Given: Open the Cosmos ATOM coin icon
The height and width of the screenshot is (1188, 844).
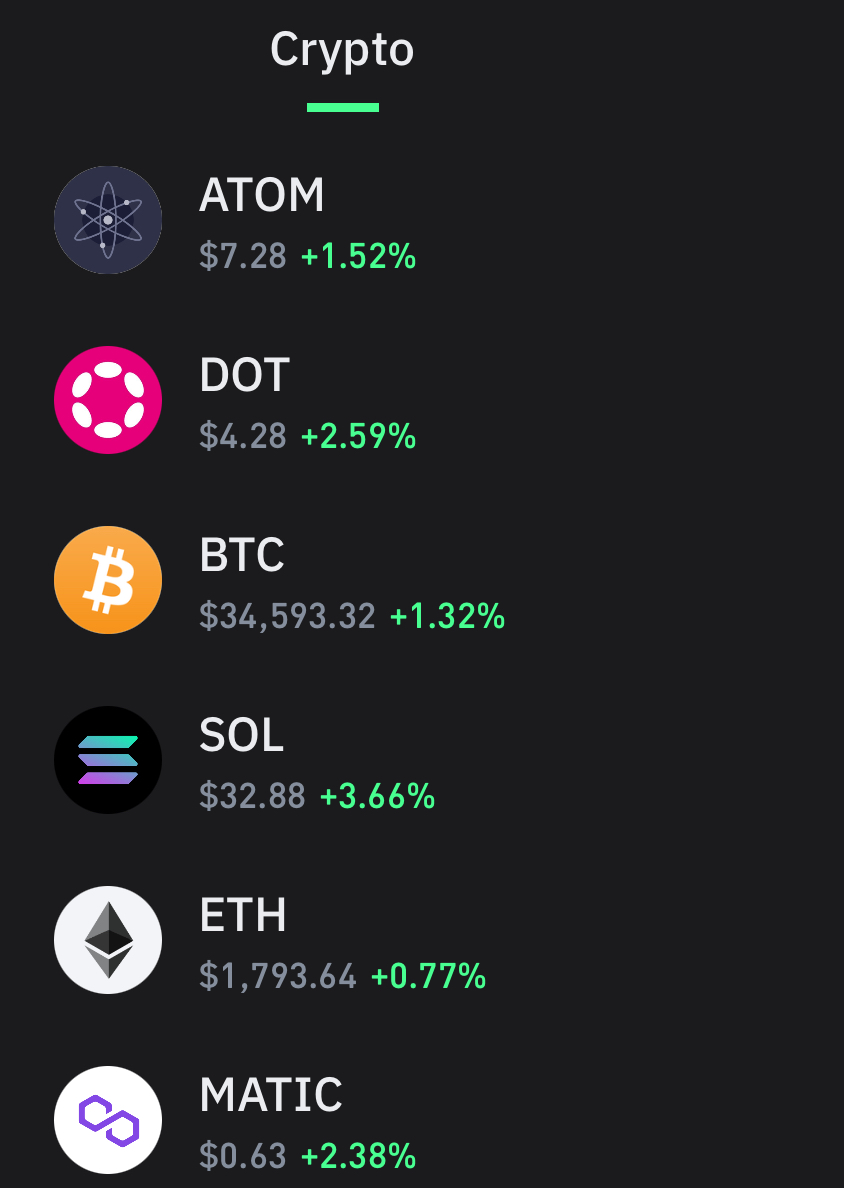Looking at the screenshot, I should pyautogui.click(x=108, y=220).
